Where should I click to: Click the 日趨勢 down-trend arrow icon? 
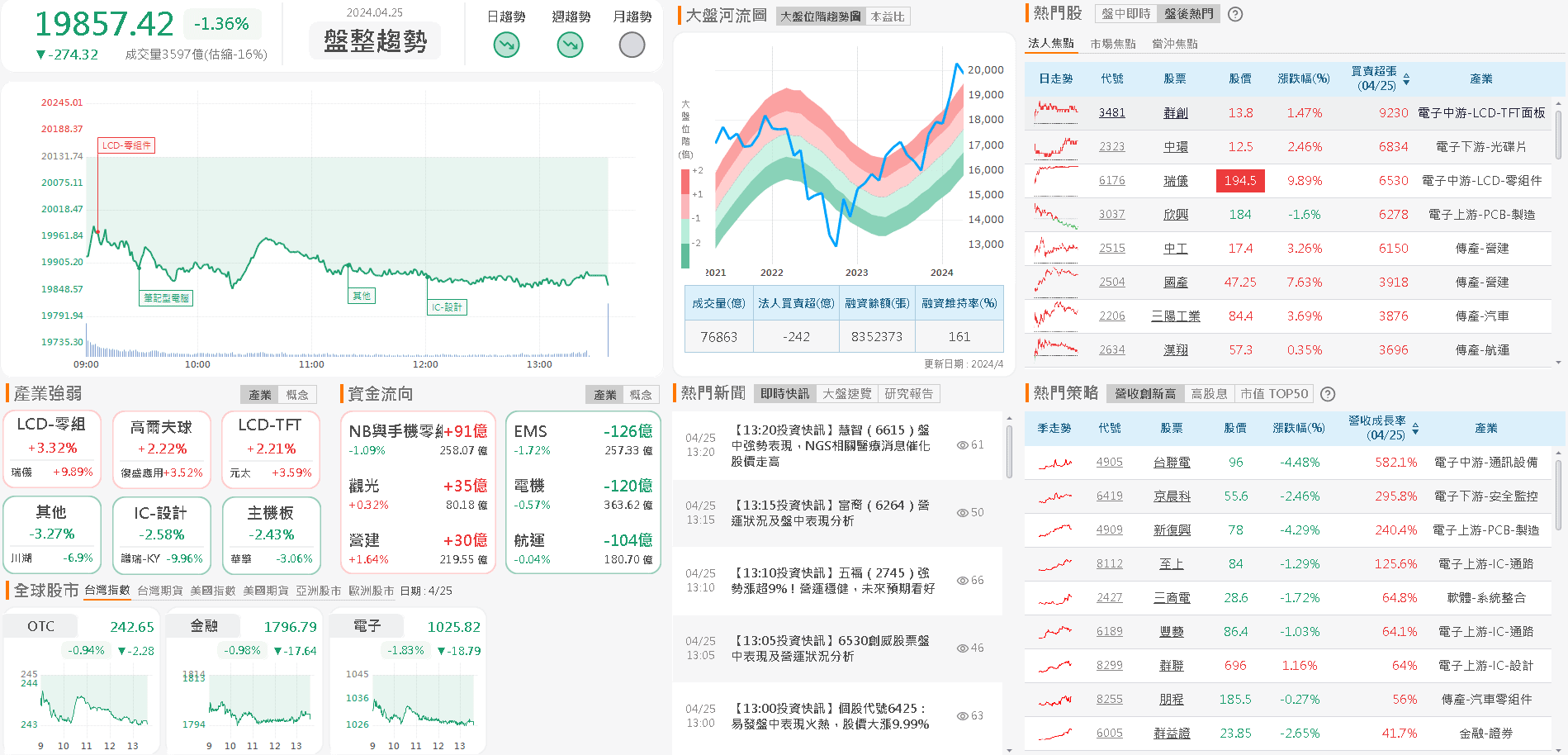(x=506, y=45)
